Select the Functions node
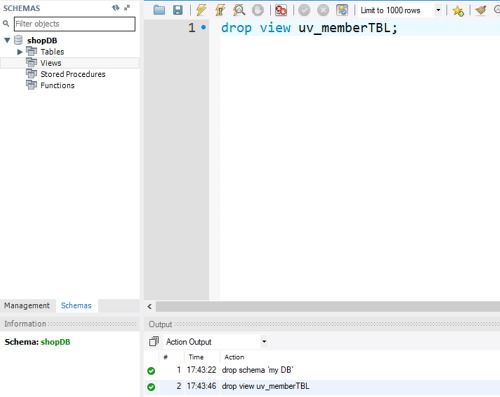This screenshot has height=397, width=500. click(x=57, y=85)
